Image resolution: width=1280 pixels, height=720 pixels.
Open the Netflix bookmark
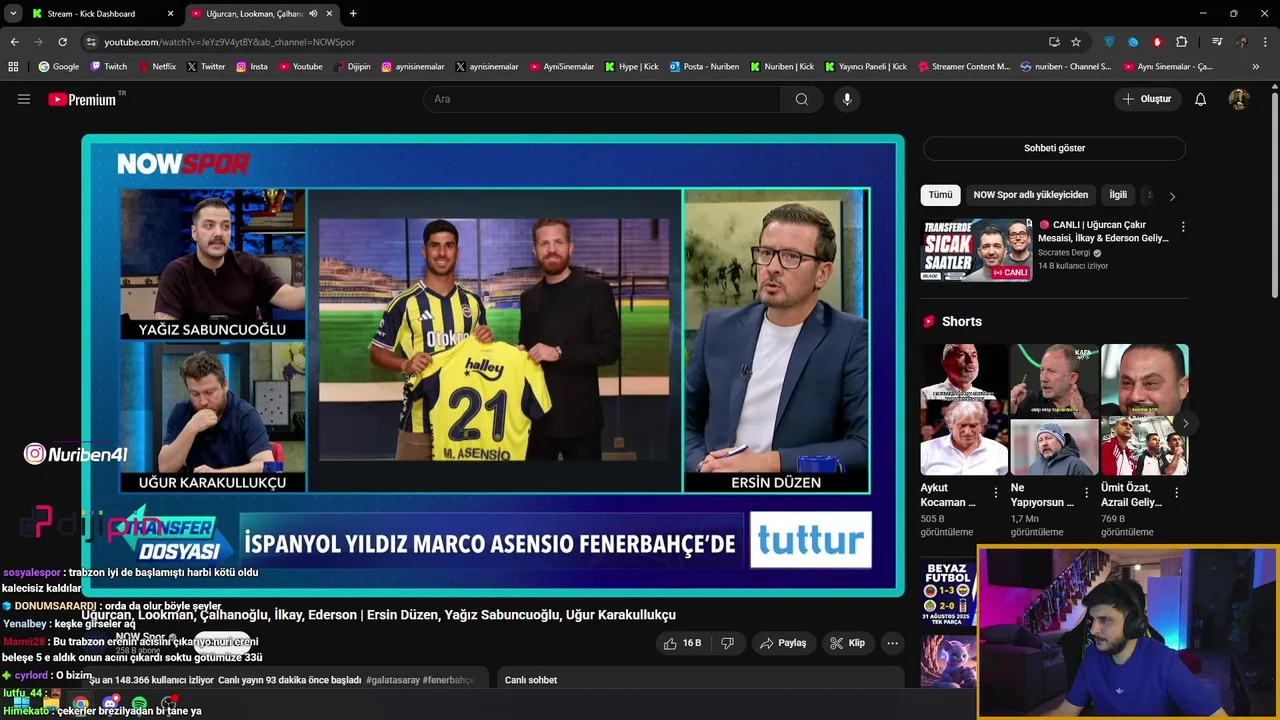156,67
